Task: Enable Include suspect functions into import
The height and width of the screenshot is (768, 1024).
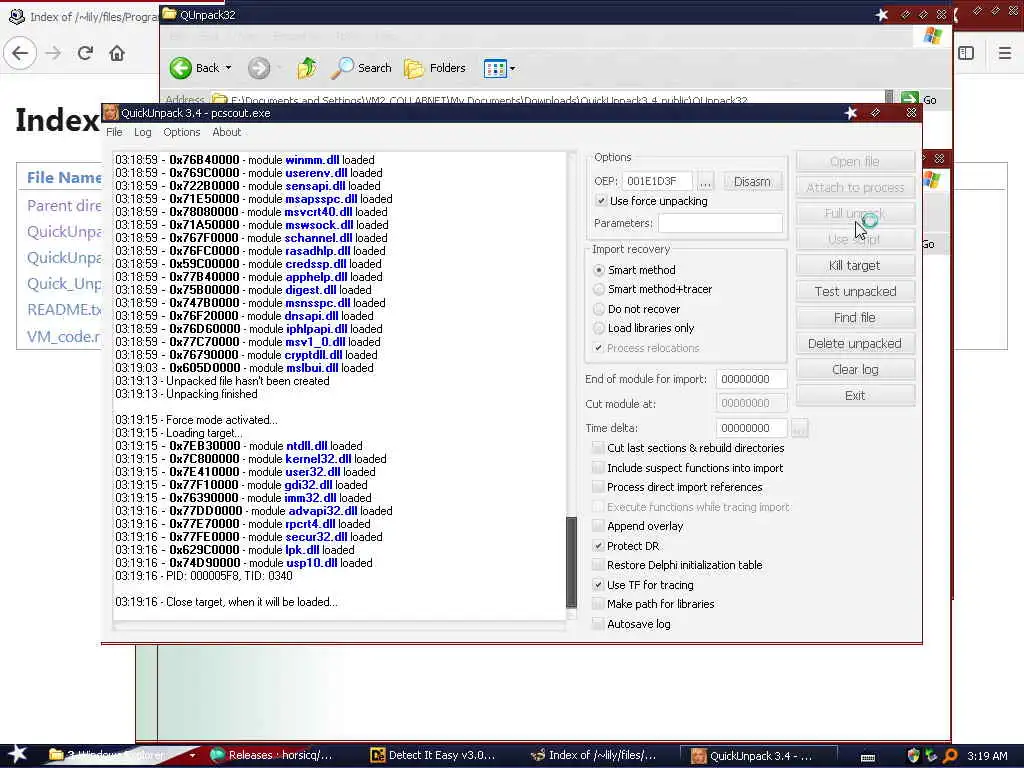Action: (x=598, y=468)
